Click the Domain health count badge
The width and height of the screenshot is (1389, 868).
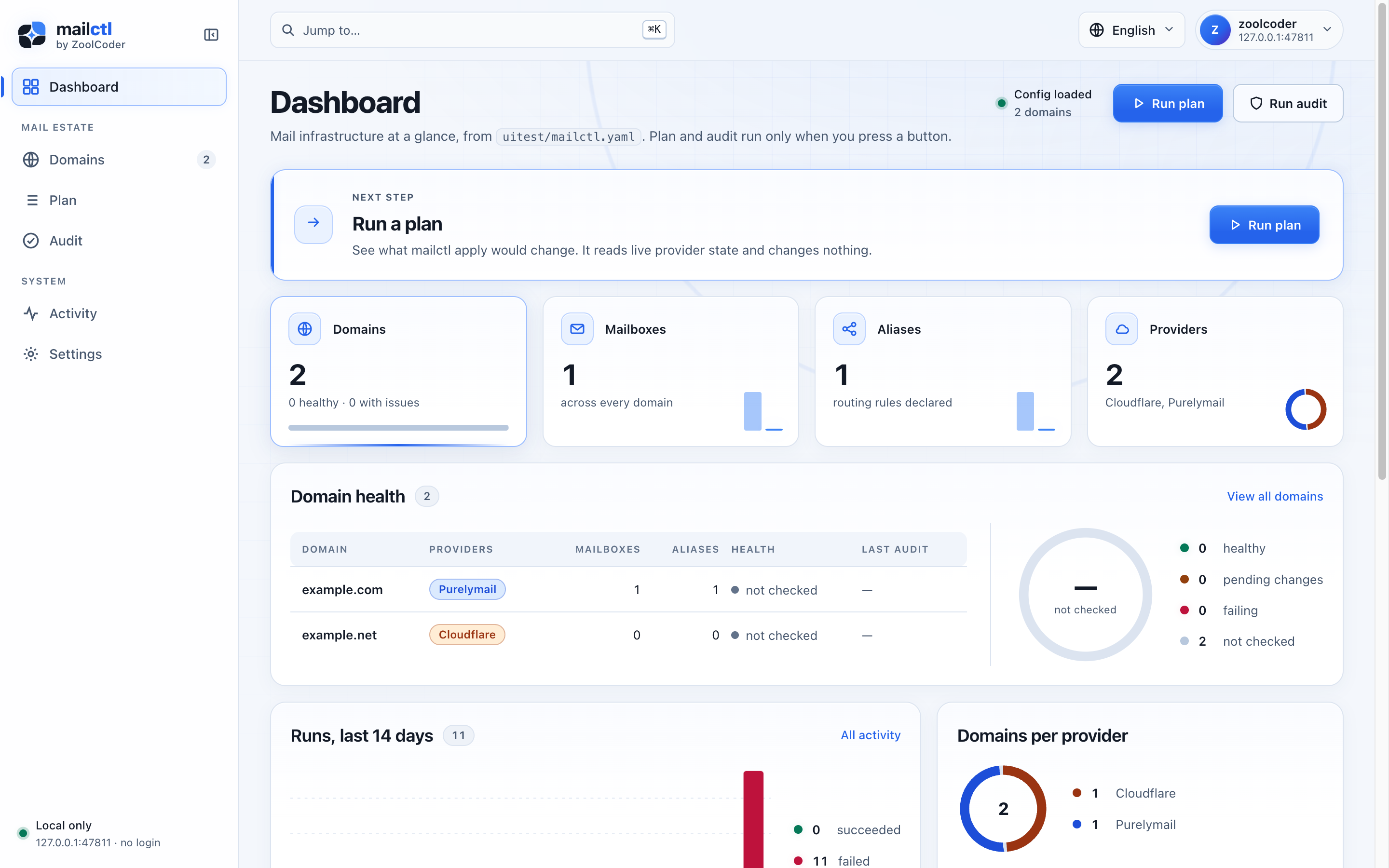pyautogui.click(x=426, y=496)
